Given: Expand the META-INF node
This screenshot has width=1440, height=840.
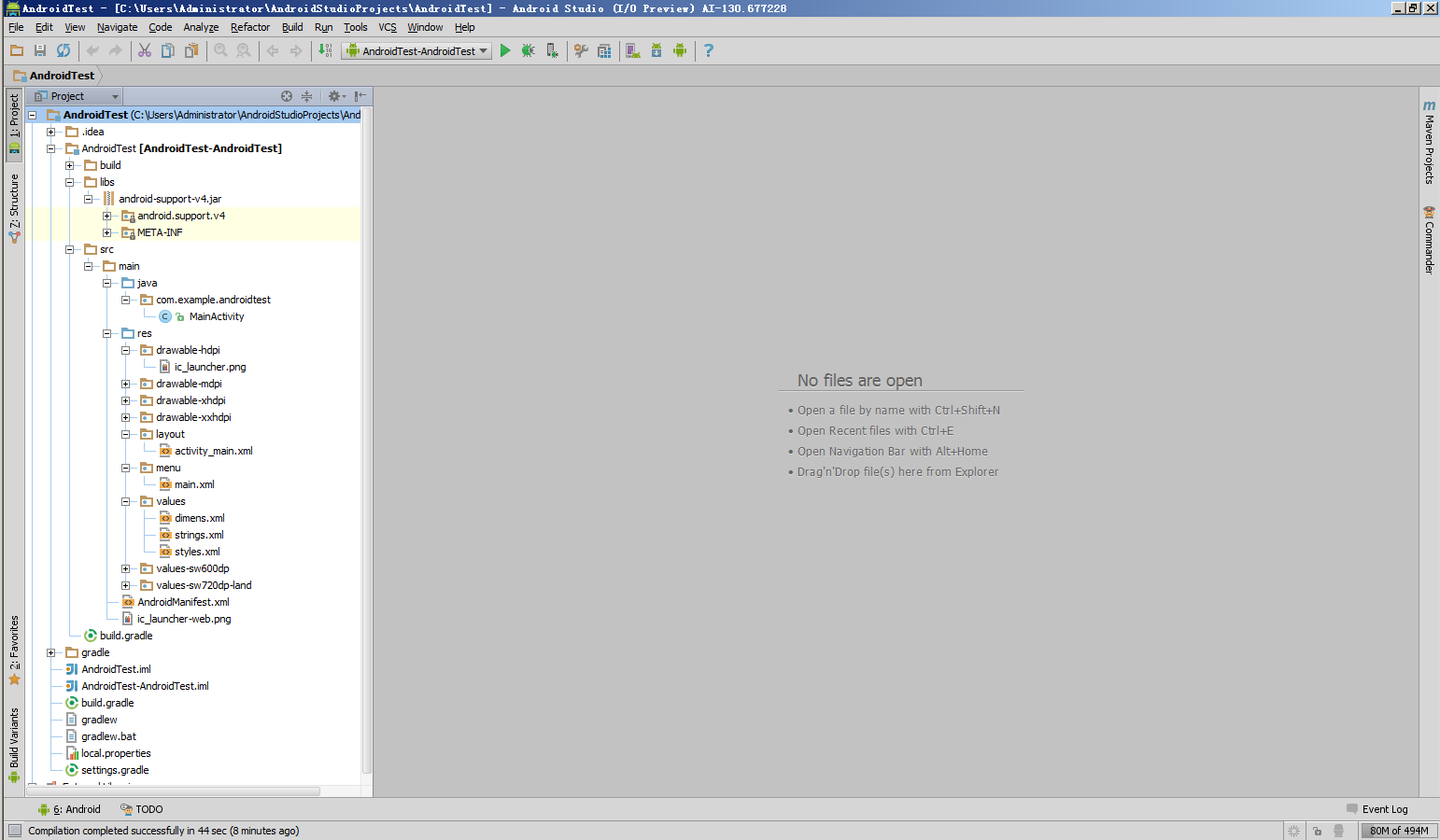Looking at the screenshot, I should [106, 232].
